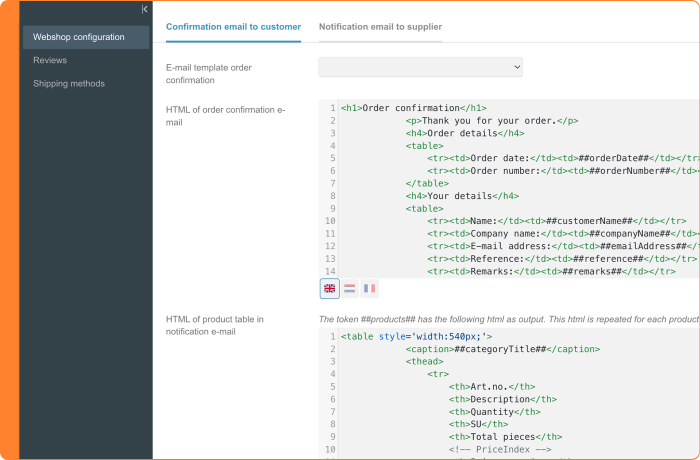Click the Quantity header line
The image size is (700, 460).
click(x=495, y=412)
